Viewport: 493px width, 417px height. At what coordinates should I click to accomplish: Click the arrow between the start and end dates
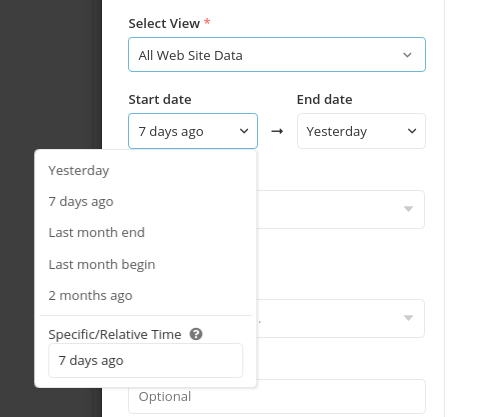pyautogui.click(x=277, y=131)
